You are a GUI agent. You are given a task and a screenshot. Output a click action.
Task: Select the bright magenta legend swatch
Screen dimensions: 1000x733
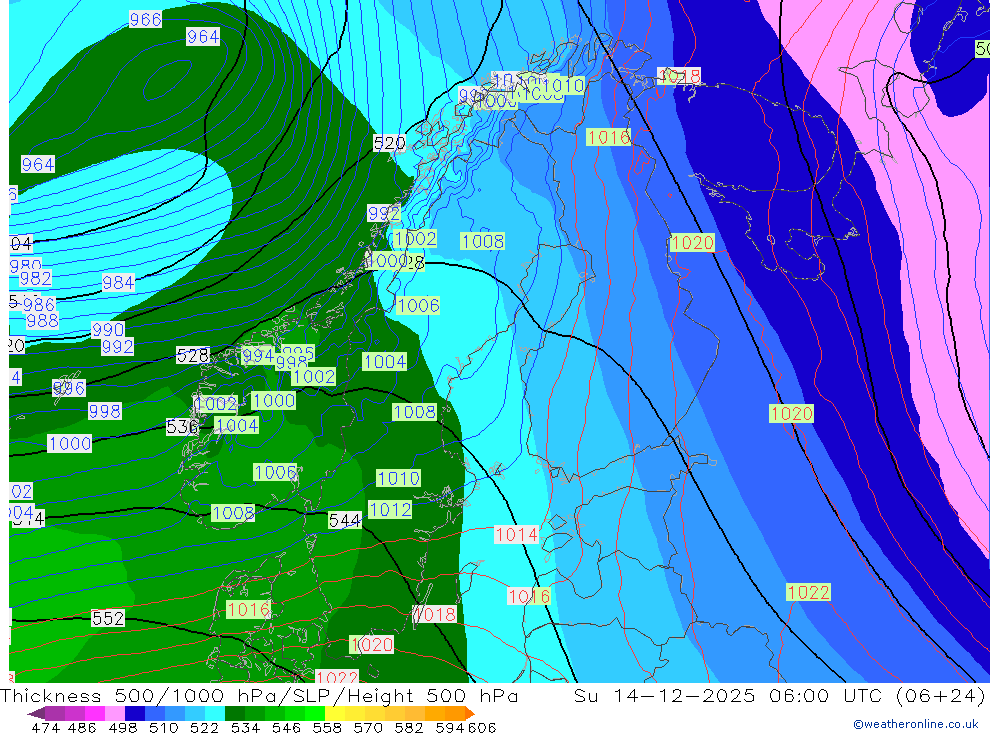(x=94, y=713)
